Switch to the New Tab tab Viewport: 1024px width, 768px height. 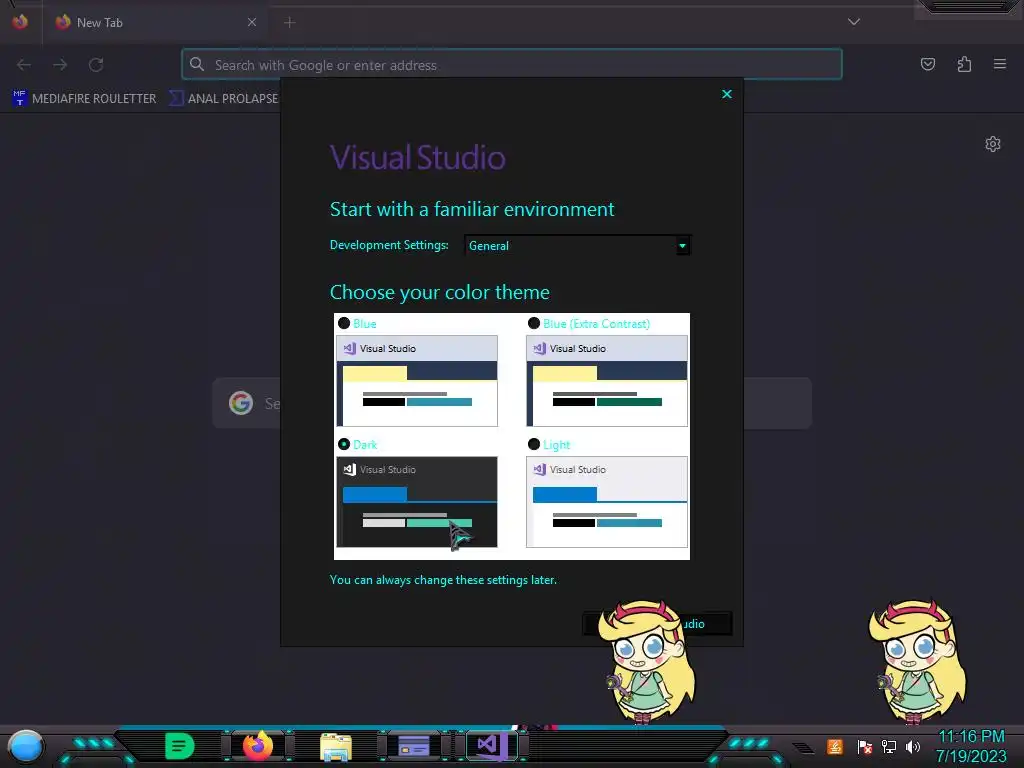point(157,22)
